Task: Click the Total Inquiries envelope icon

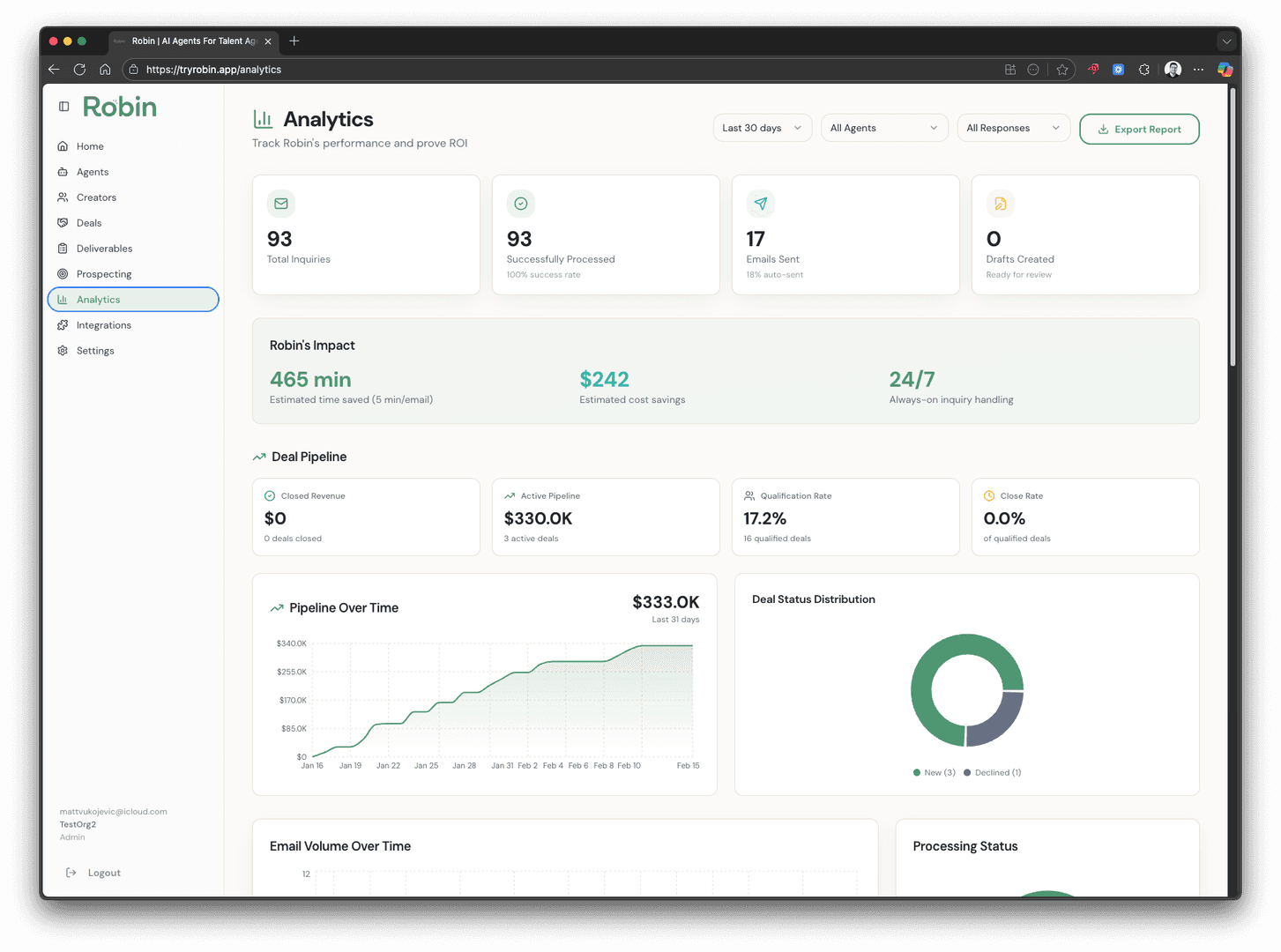Action: [281, 204]
